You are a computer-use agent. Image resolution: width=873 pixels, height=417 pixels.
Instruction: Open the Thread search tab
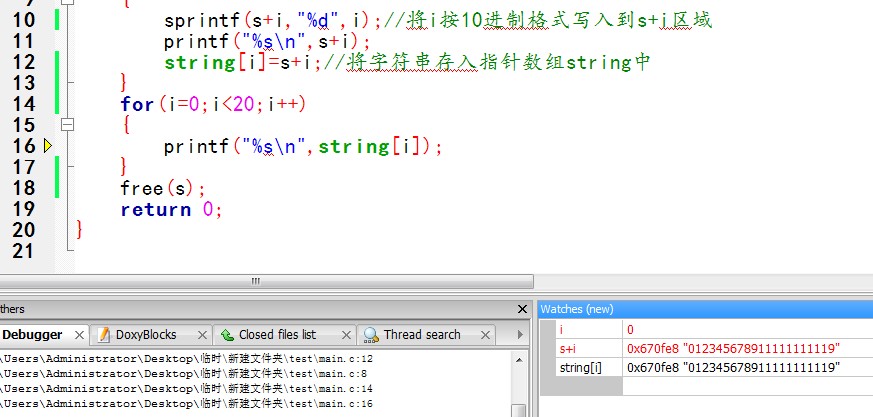tap(422, 335)
